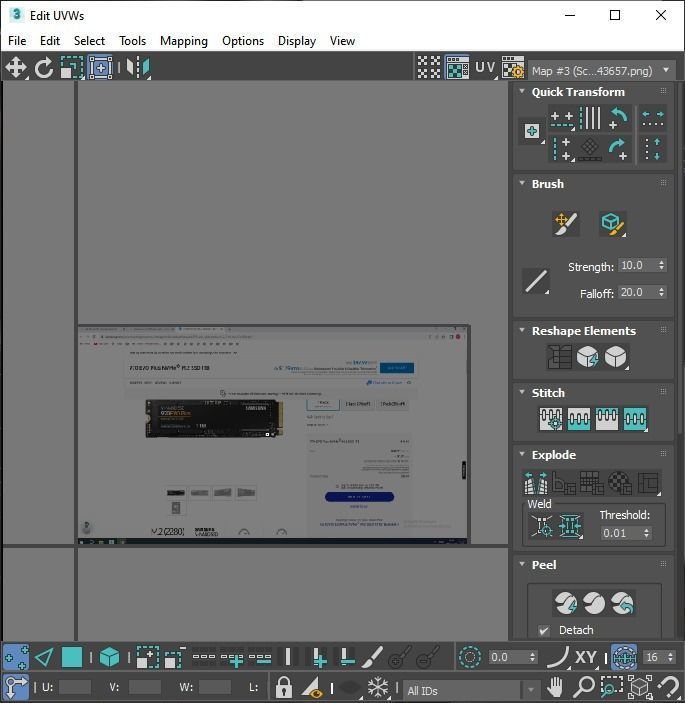
Task: Select the Move tool in top toolbar
Action: point(16,68)
